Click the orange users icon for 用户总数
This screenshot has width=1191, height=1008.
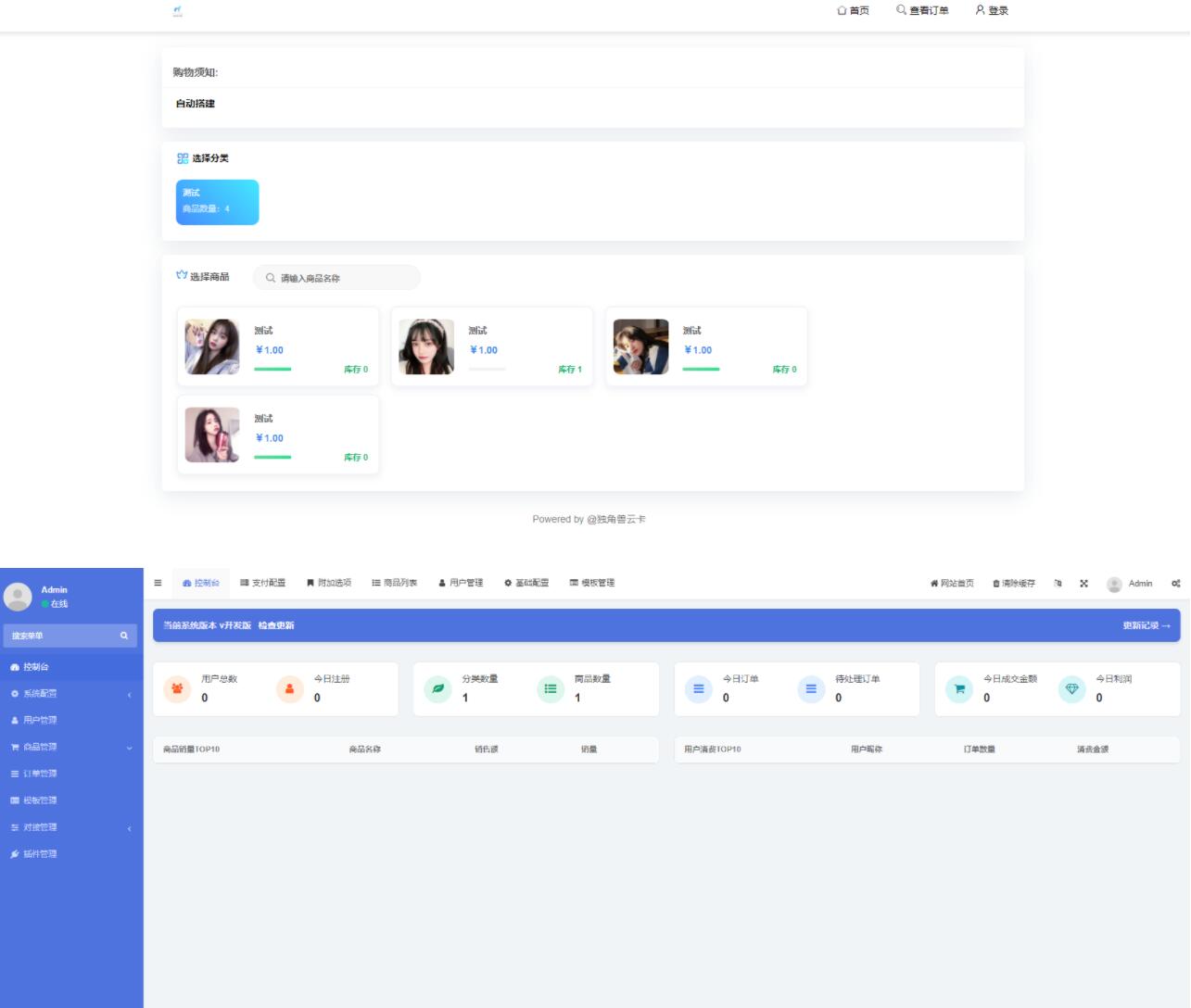[176, 688]
